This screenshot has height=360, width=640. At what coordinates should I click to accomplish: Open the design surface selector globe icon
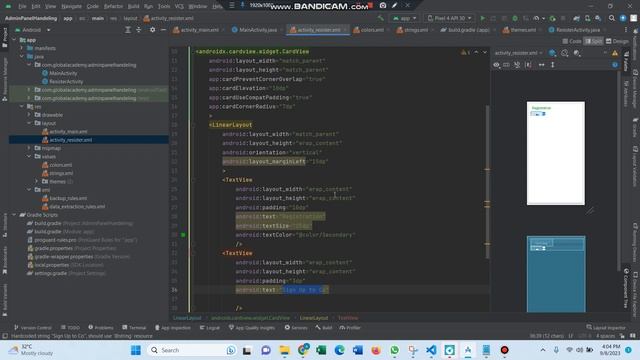pos(552,53)
